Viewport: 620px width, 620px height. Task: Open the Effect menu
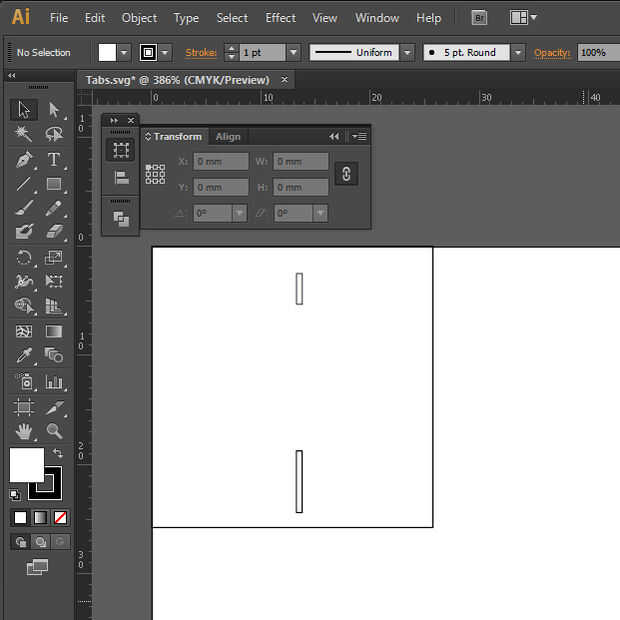(x=280, y=18)
